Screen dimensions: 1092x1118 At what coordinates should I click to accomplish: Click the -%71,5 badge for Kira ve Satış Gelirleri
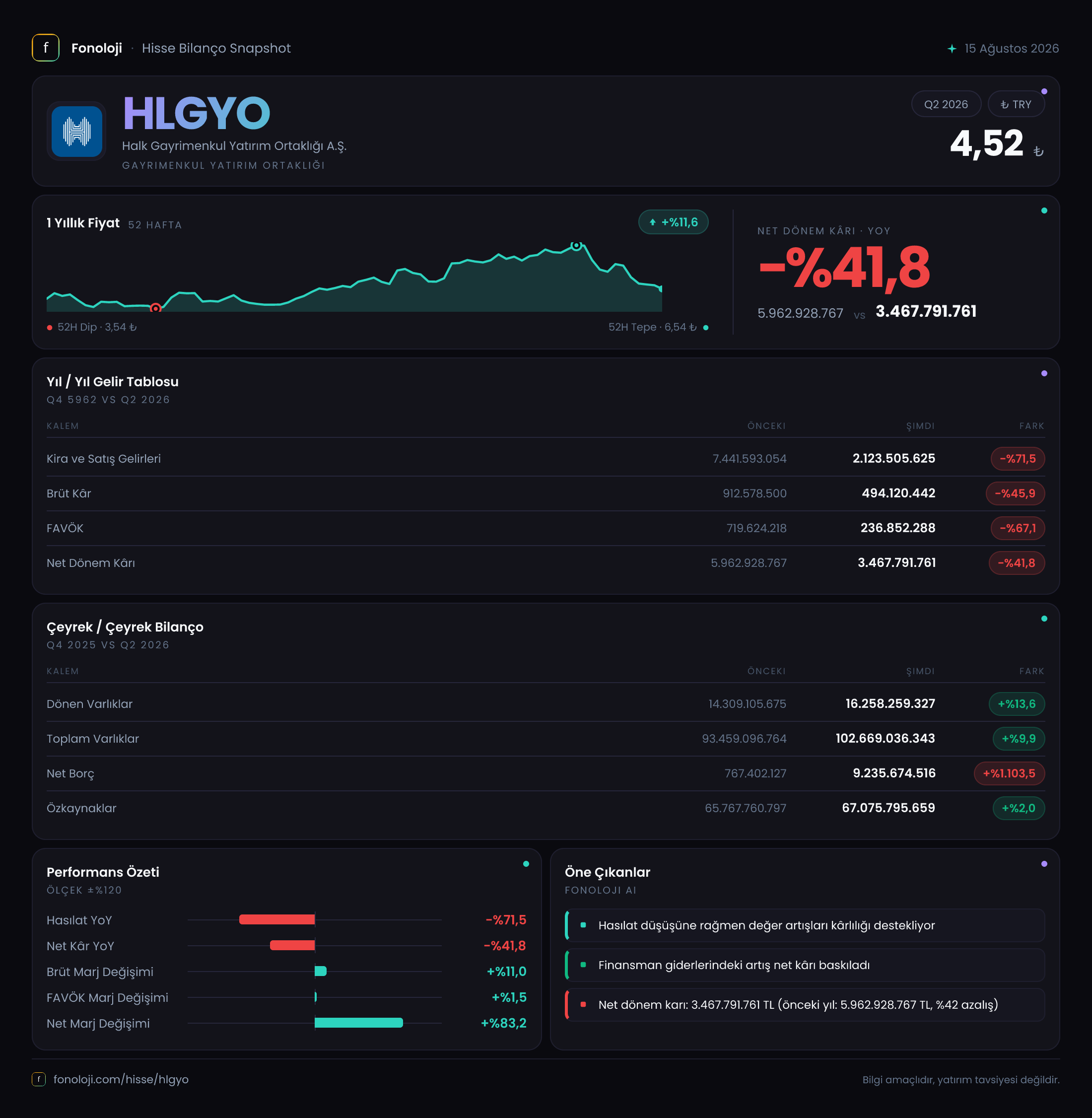coord(1018,458)
